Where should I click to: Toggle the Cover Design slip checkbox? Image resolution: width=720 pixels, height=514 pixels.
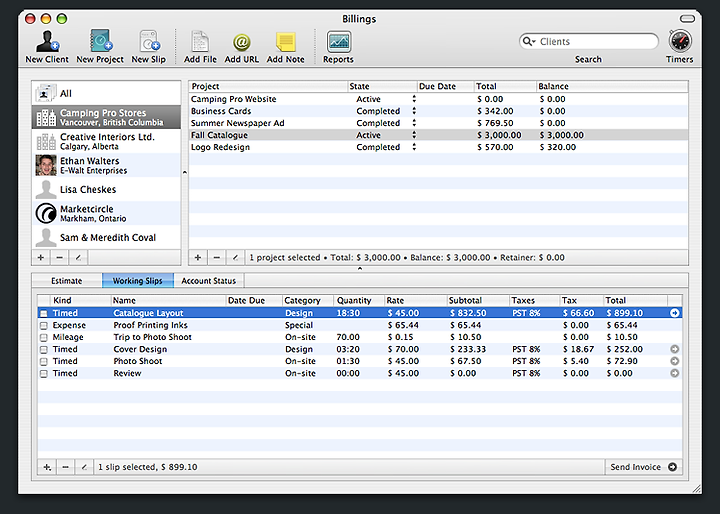pos(44,349)
